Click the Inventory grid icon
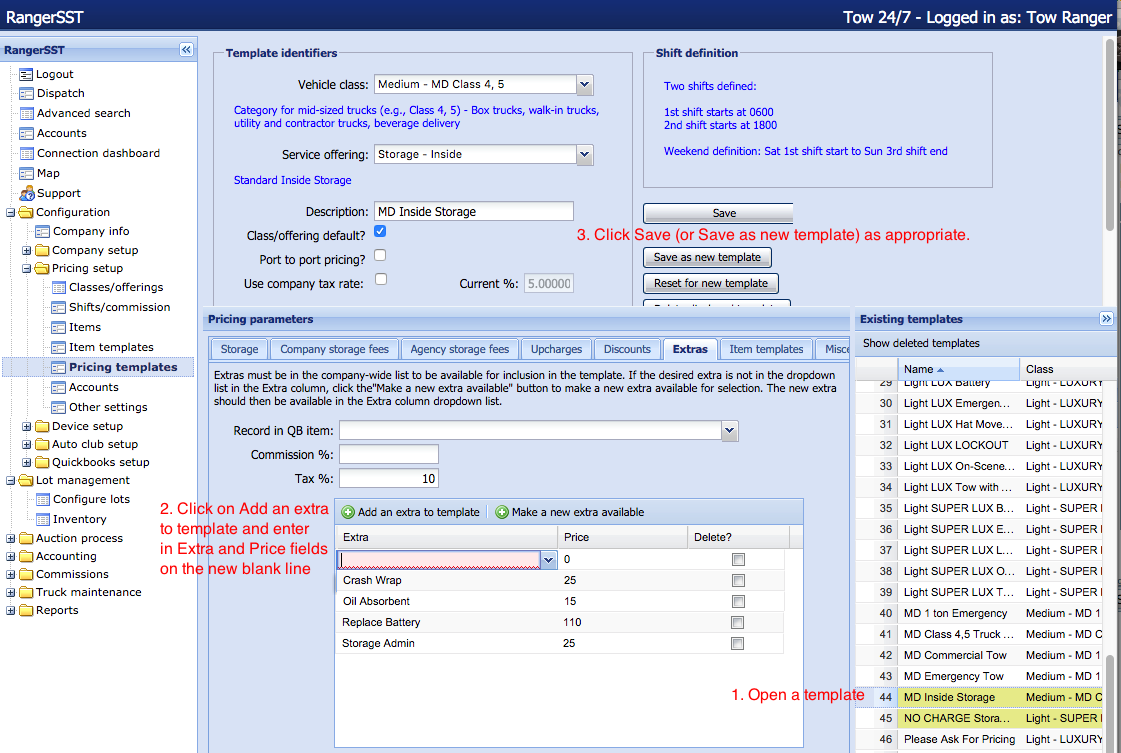This screenshot has height=753, width=1121. pyautogui.click(x=43, y=519)
